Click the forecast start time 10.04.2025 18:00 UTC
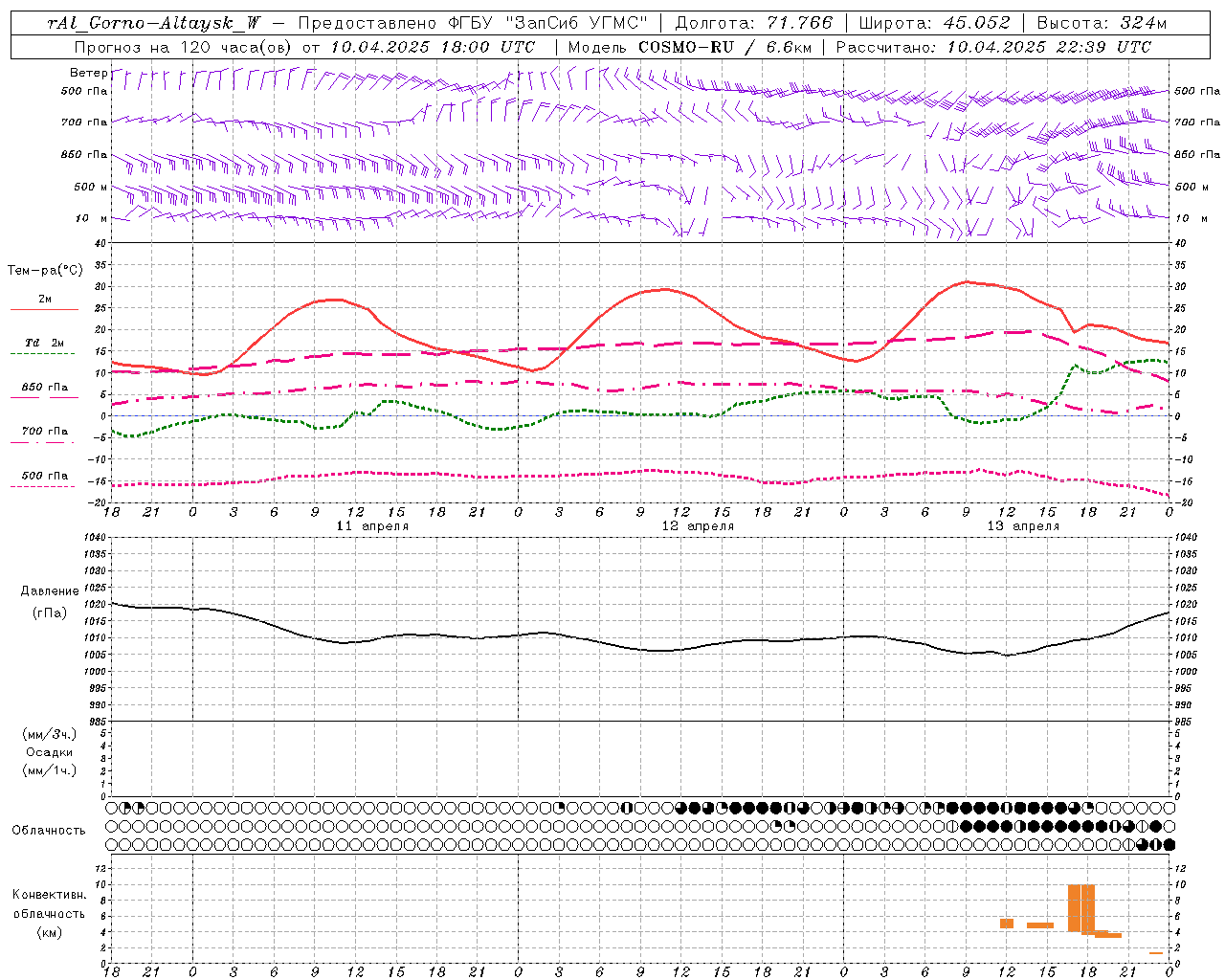Image resolution: width=1225 pixels, height=980 pixels. pos(433,47)
